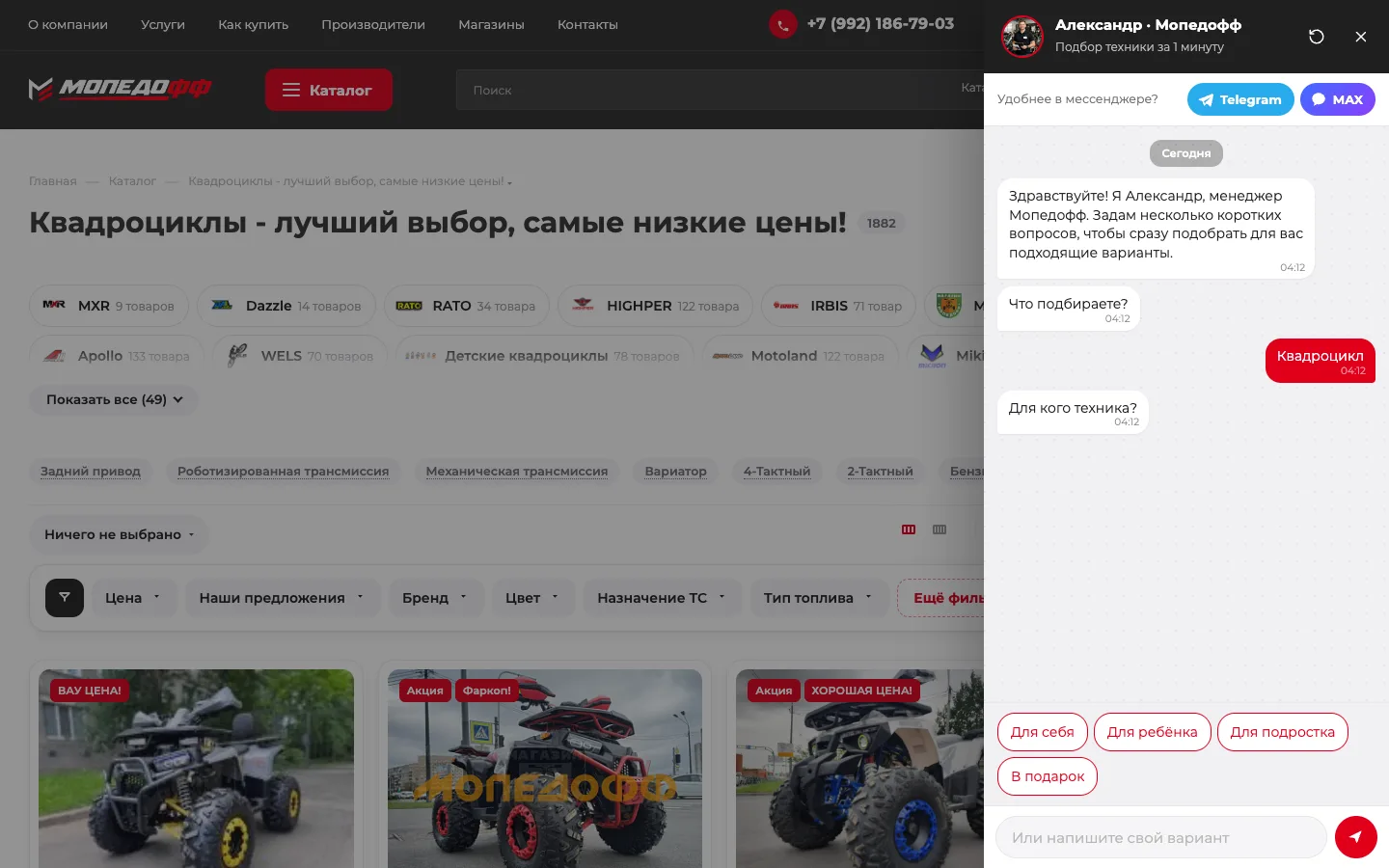Open the Назначение ТС filter dropdown
Screen dimensions: 1389x868
coord(662,598)
